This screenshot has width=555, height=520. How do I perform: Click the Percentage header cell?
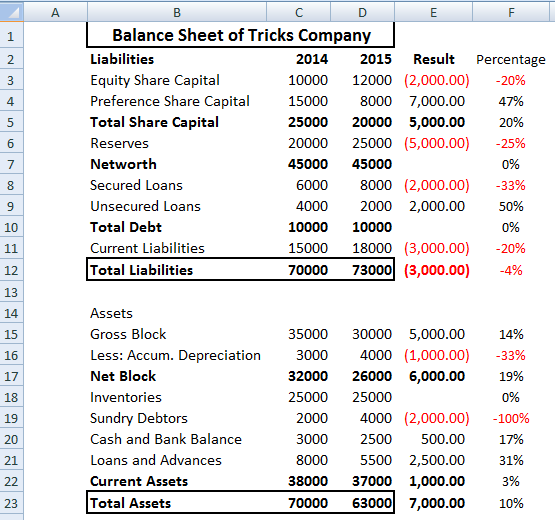click(x=511, y=59)
